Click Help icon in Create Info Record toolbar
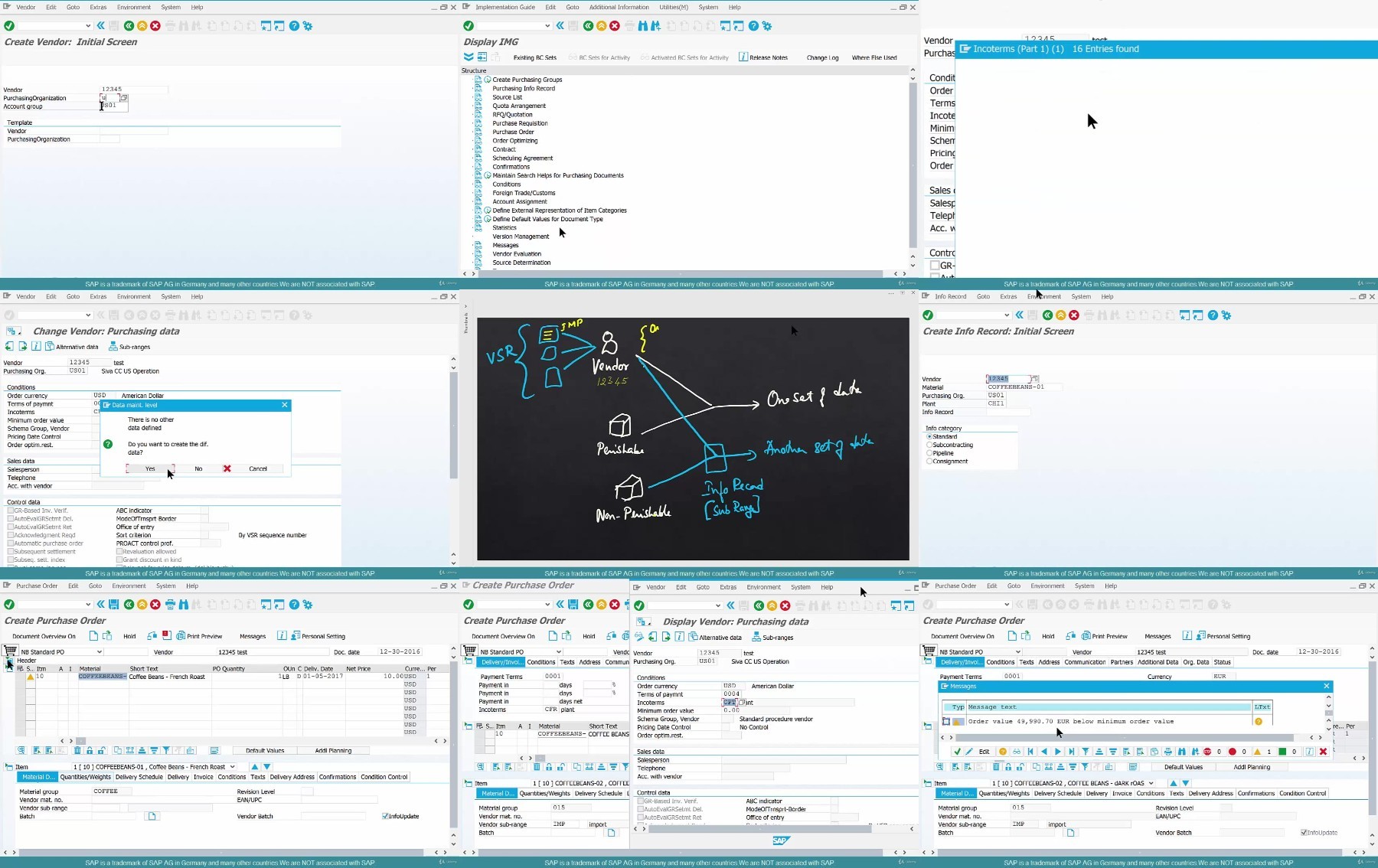The height and width of the screenshot is (868, 1378). (x=1213, y=315)
